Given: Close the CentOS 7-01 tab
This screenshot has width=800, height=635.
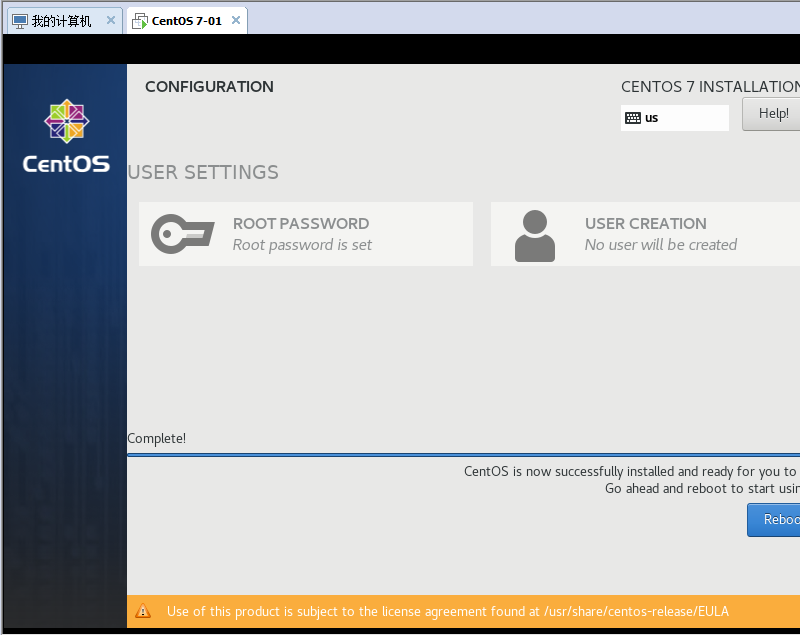Looking at the screenshot, I should point(236,20).
